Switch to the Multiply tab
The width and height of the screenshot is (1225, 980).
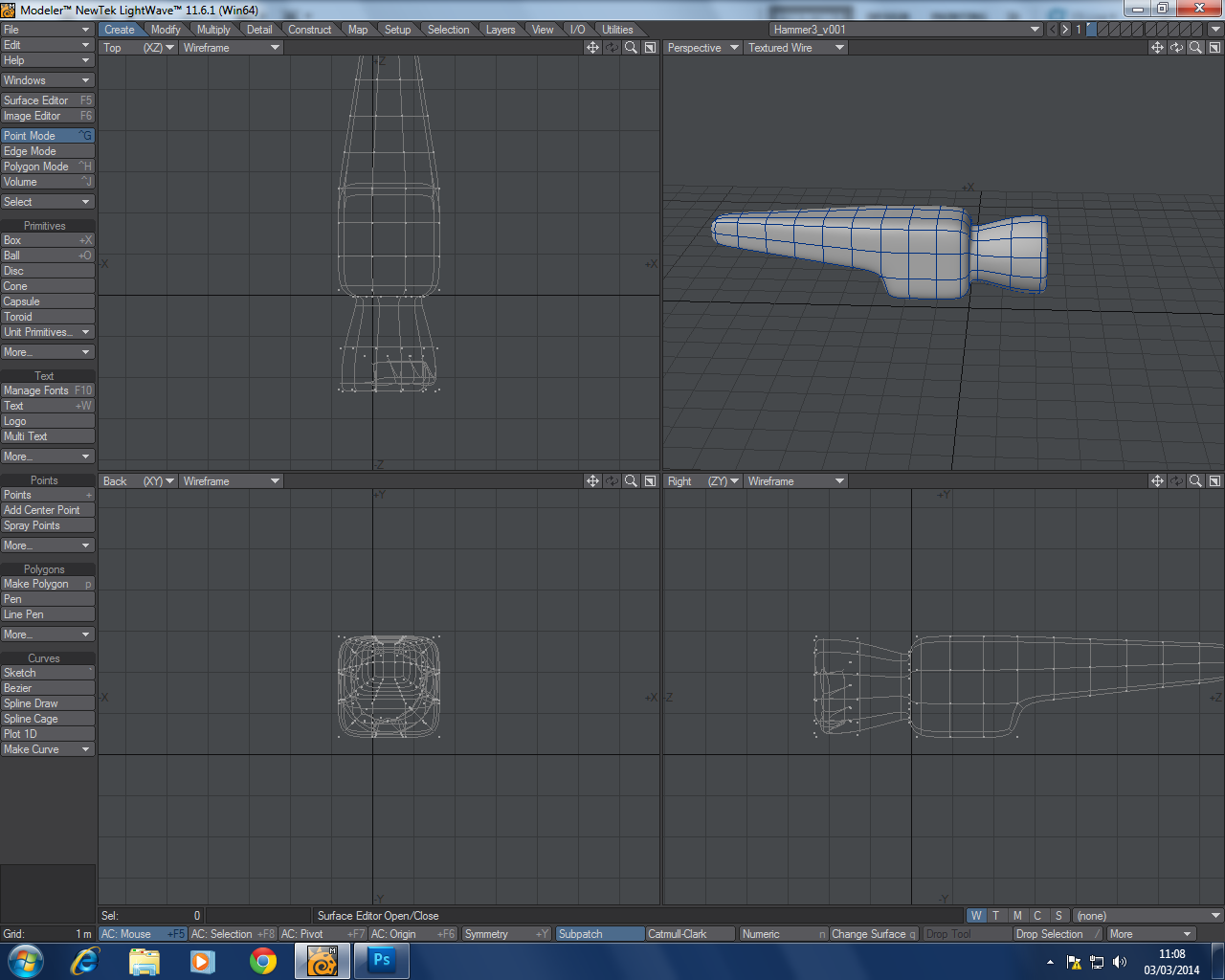[212, 29]
